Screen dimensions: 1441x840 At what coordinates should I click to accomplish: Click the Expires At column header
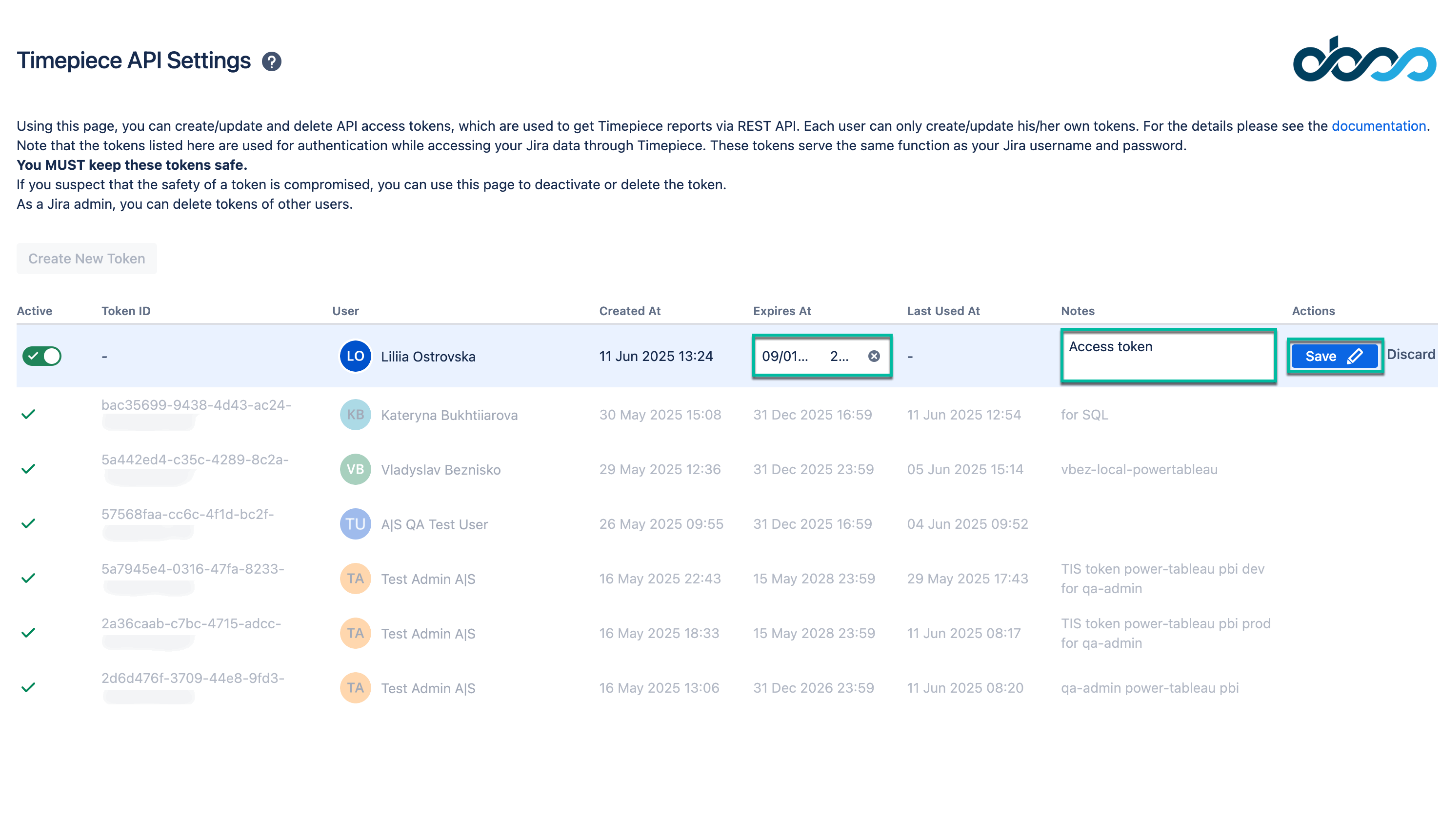(781, 311)
